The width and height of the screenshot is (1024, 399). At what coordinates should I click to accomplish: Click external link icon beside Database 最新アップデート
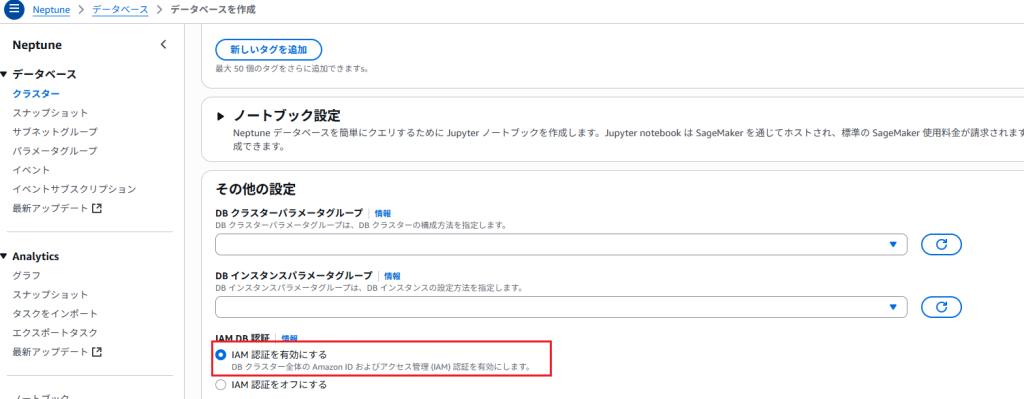(x=97, y=209)
